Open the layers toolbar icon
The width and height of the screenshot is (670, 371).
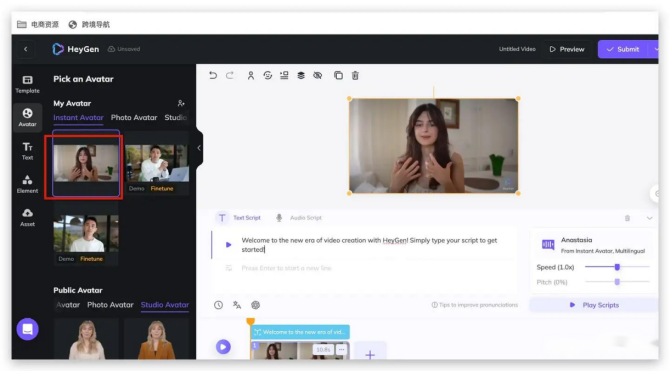coord(301,76)
